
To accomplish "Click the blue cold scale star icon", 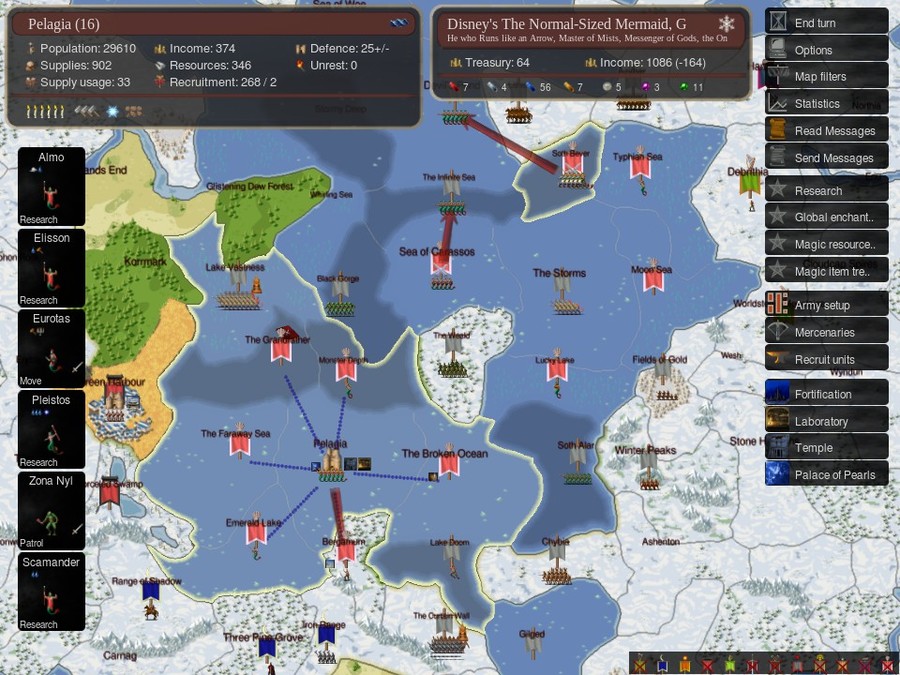I will [112, 111].
